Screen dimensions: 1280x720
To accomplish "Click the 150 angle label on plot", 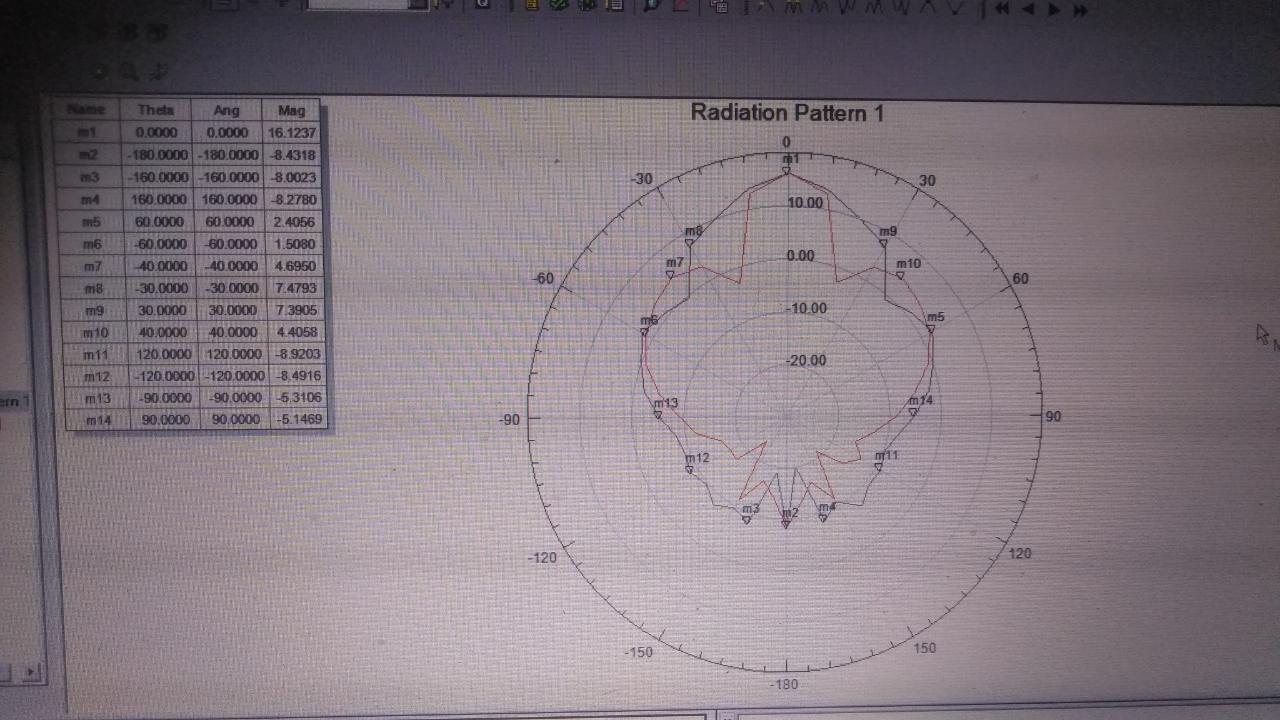I will [x=926, y=648].
